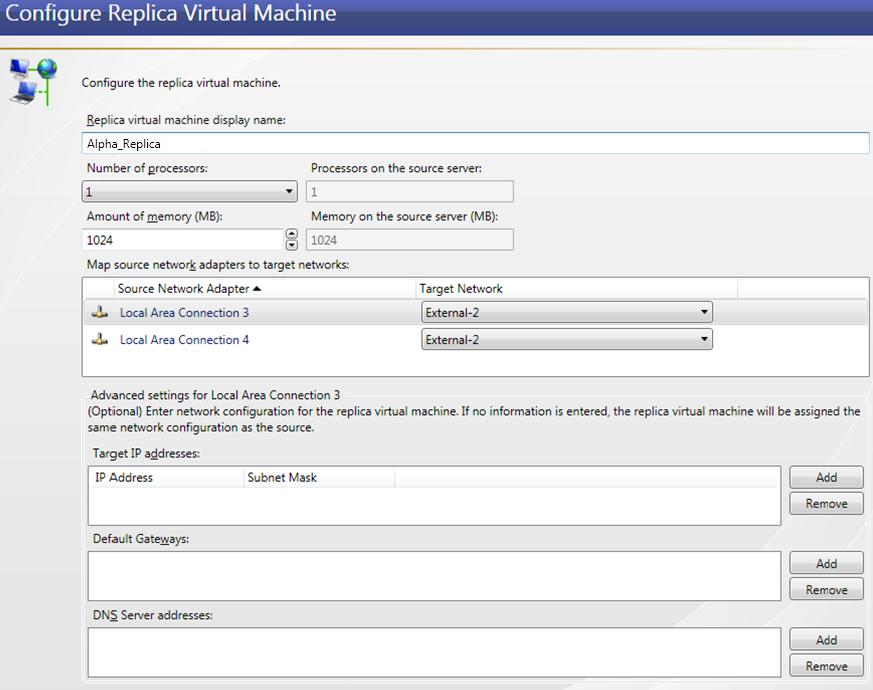Click the Target Network column header
This screenshot has width=873, height=690.
(x=461, y=289)
